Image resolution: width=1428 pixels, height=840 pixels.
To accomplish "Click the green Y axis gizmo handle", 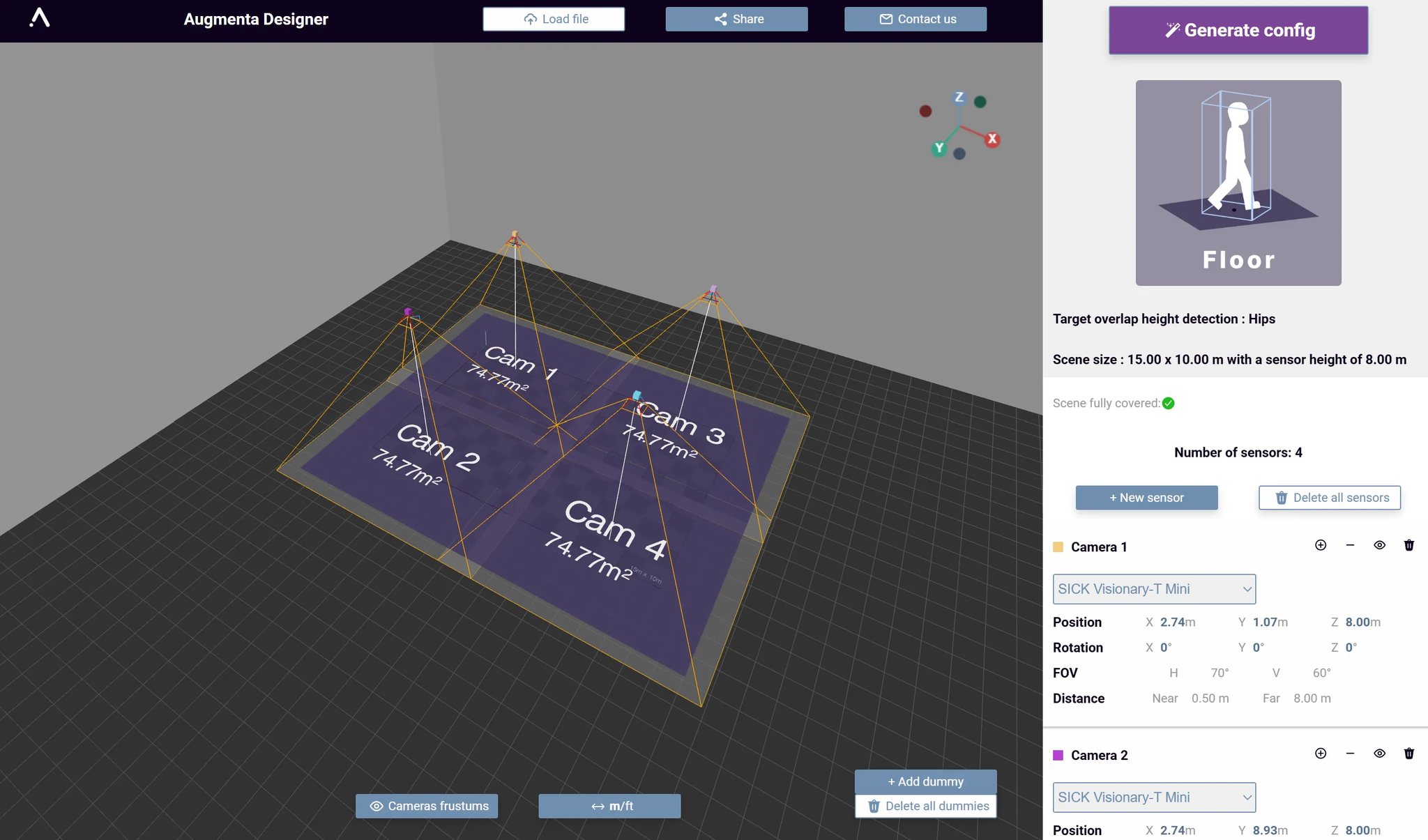I will click(939, 148).
